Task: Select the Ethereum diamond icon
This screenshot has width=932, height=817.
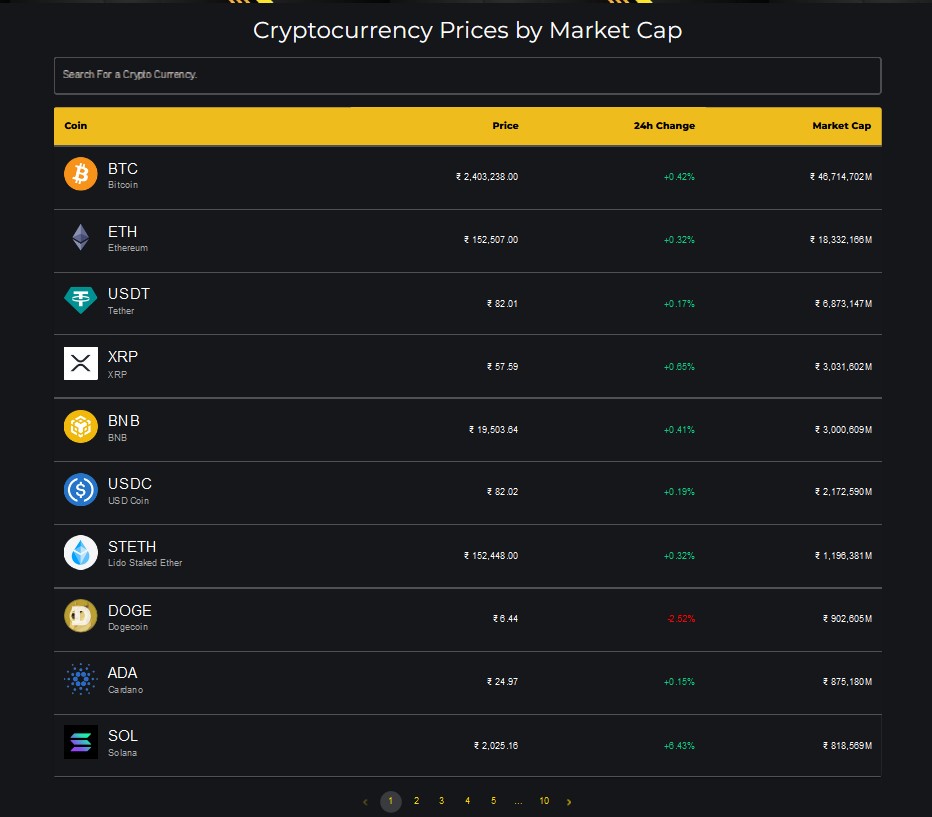Action: (x=81, y=237)
